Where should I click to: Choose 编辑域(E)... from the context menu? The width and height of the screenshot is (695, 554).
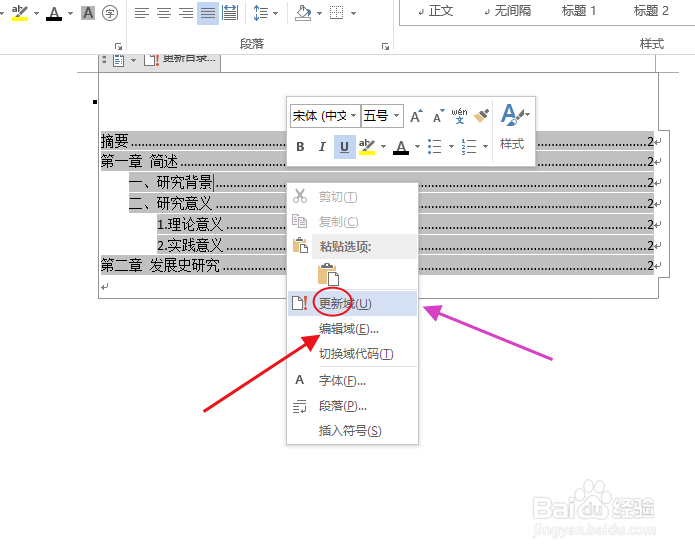(x=352, y=329)
